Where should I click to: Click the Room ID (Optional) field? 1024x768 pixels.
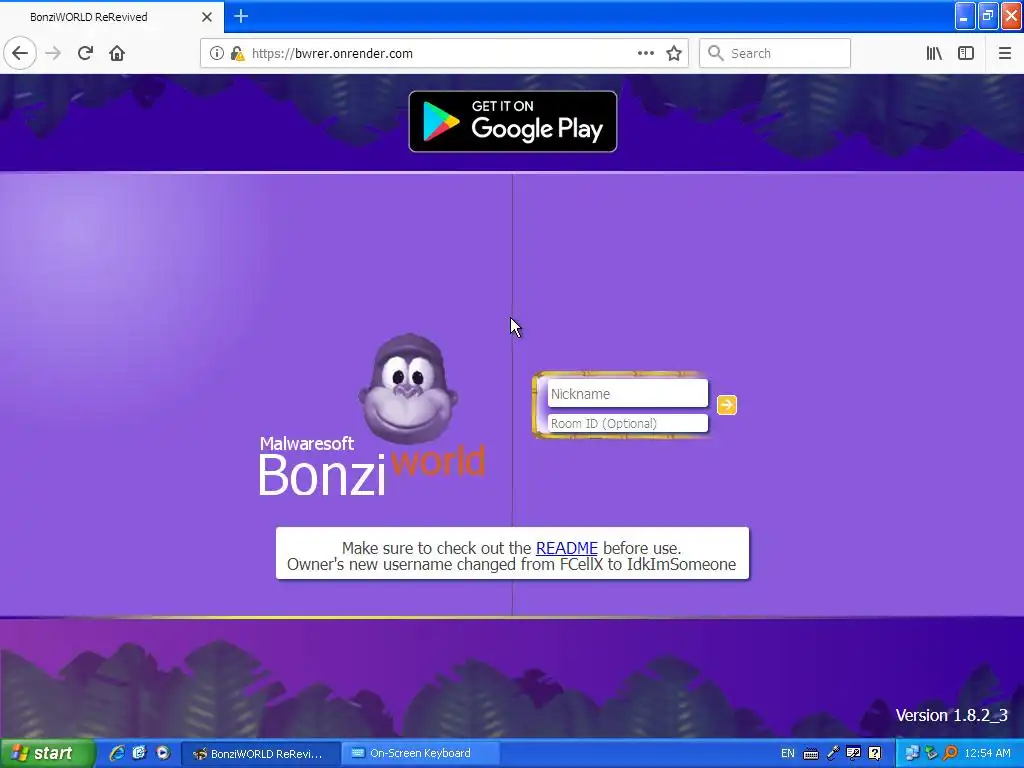click(x=627, y=423)
